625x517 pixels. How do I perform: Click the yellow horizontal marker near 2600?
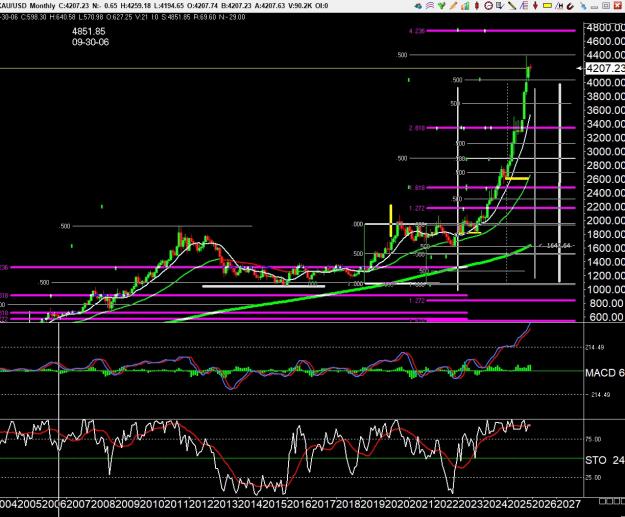point(517,179)
